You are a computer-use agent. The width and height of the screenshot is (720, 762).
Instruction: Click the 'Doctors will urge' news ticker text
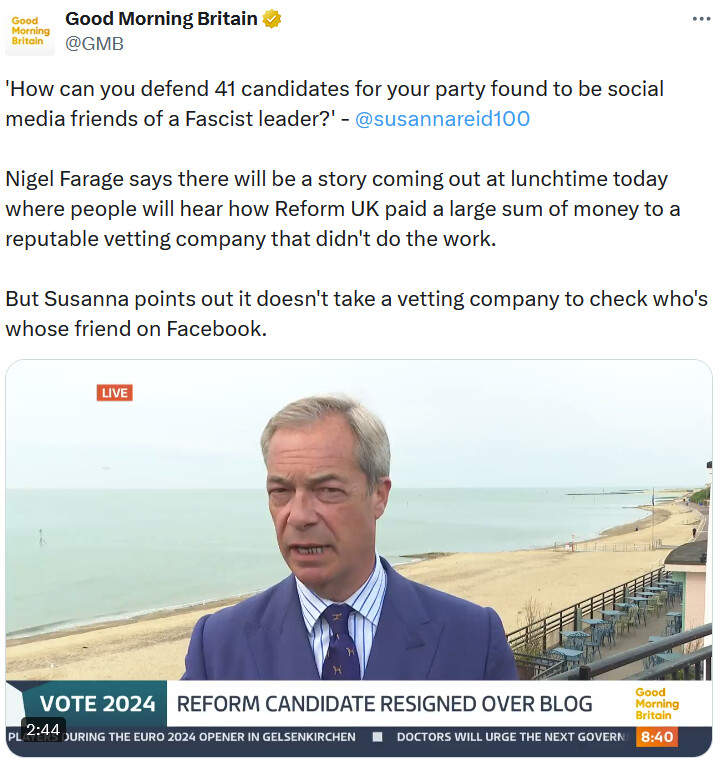[x=514, y=737]
